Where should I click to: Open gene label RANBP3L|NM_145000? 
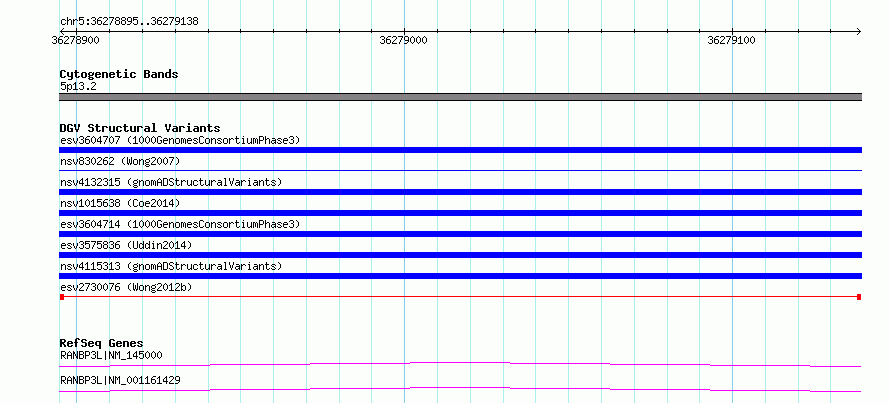(x=111, y=355)
